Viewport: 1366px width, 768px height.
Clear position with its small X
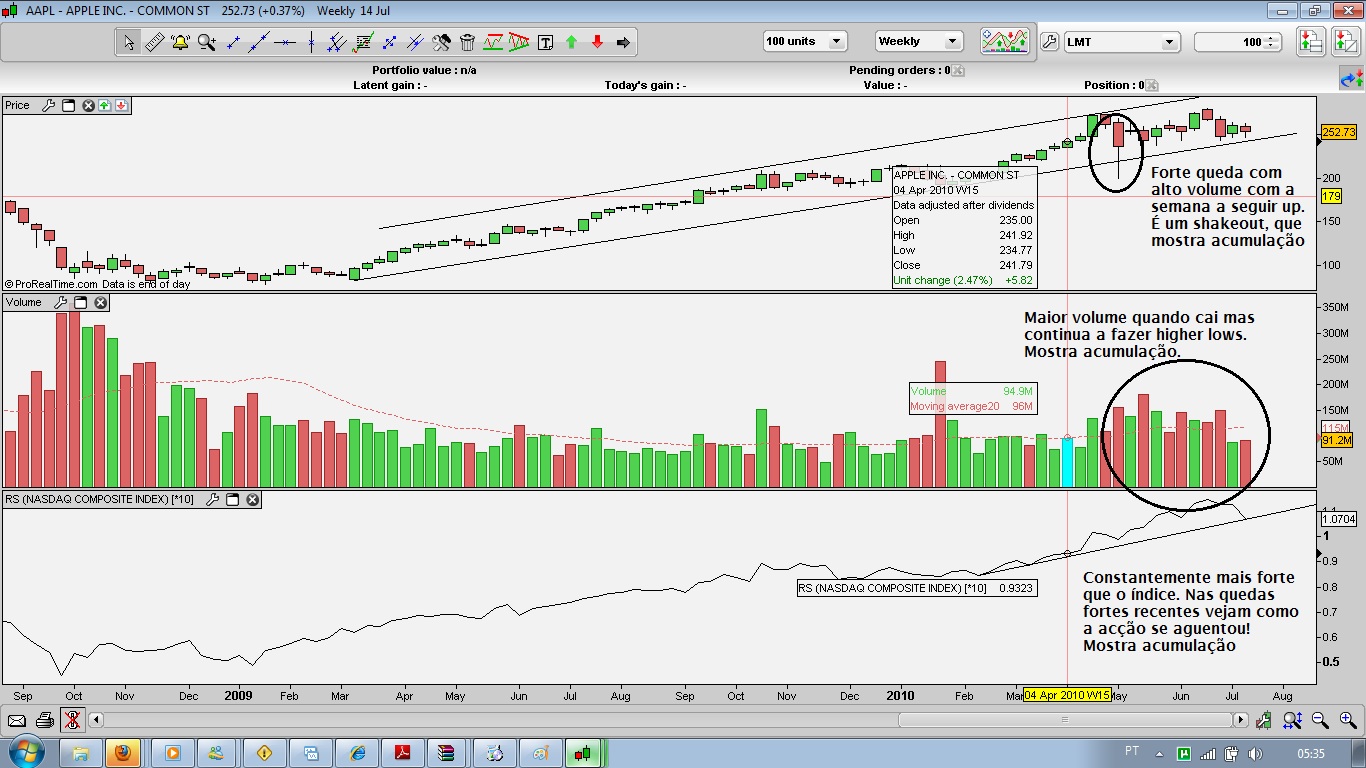1151,86
